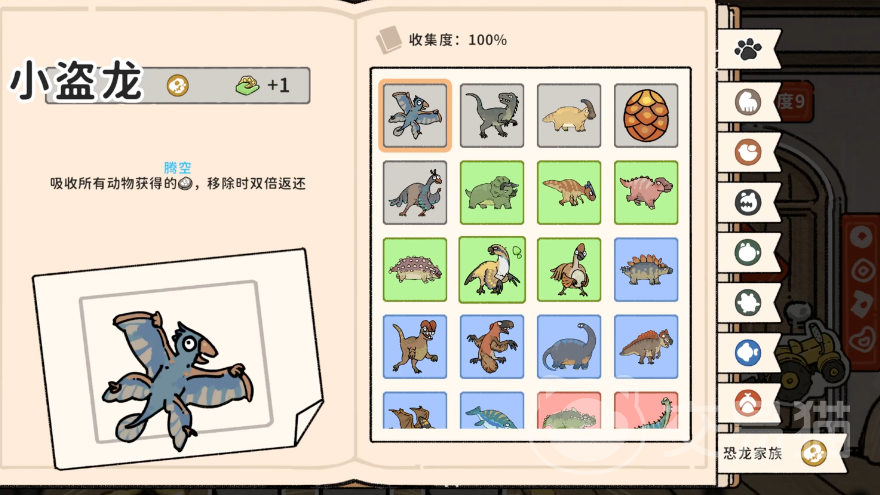The height and width of the screenshot is (495, 880).
Task: Select the pink horned dinosaur card
Action: click(646, 192)
